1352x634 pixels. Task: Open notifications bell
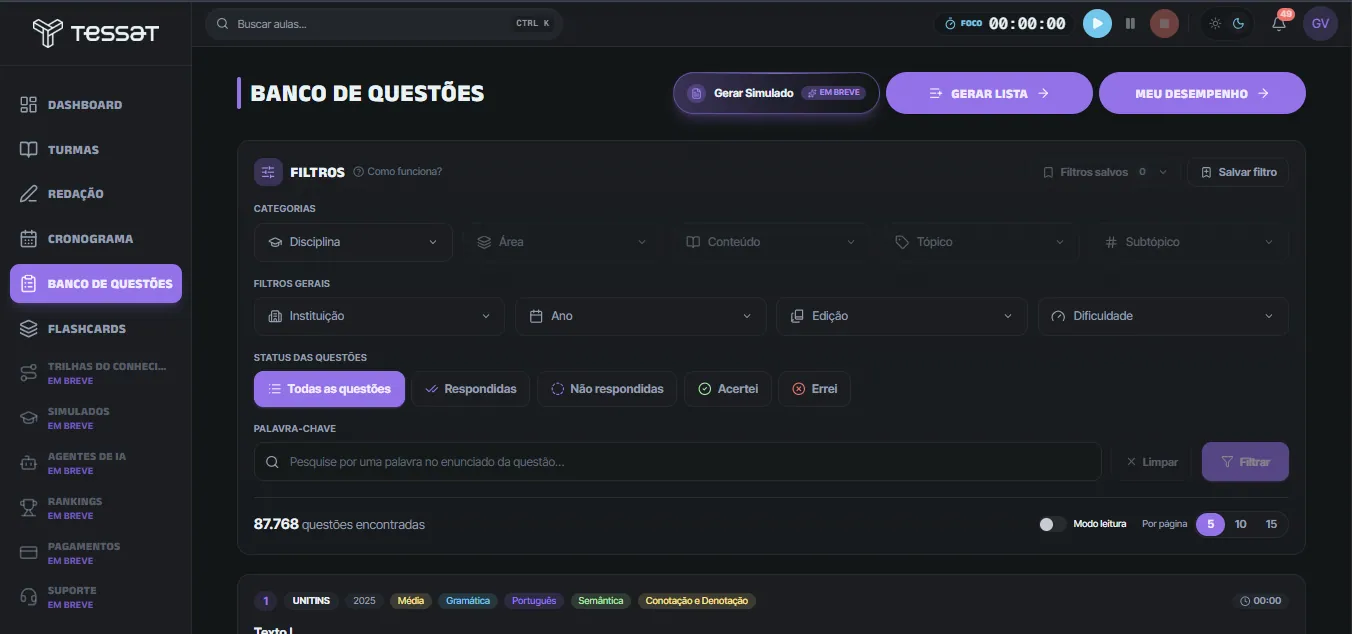point(1279,24)
